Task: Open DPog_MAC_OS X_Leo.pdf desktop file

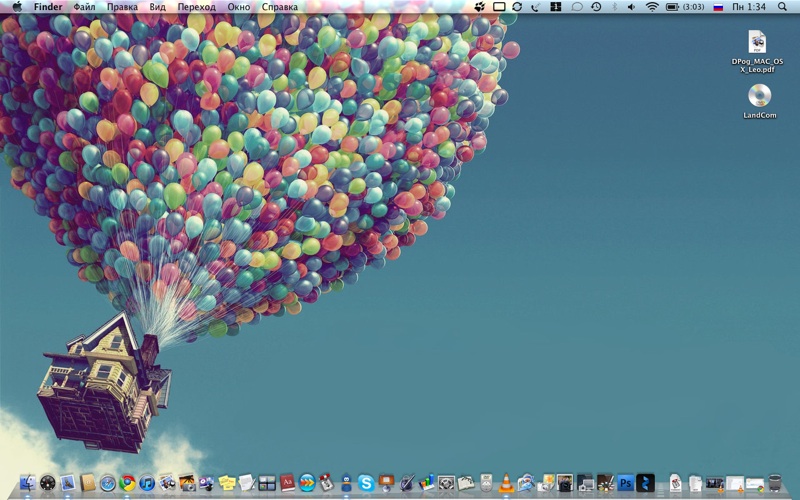Action: pos(758,52)
